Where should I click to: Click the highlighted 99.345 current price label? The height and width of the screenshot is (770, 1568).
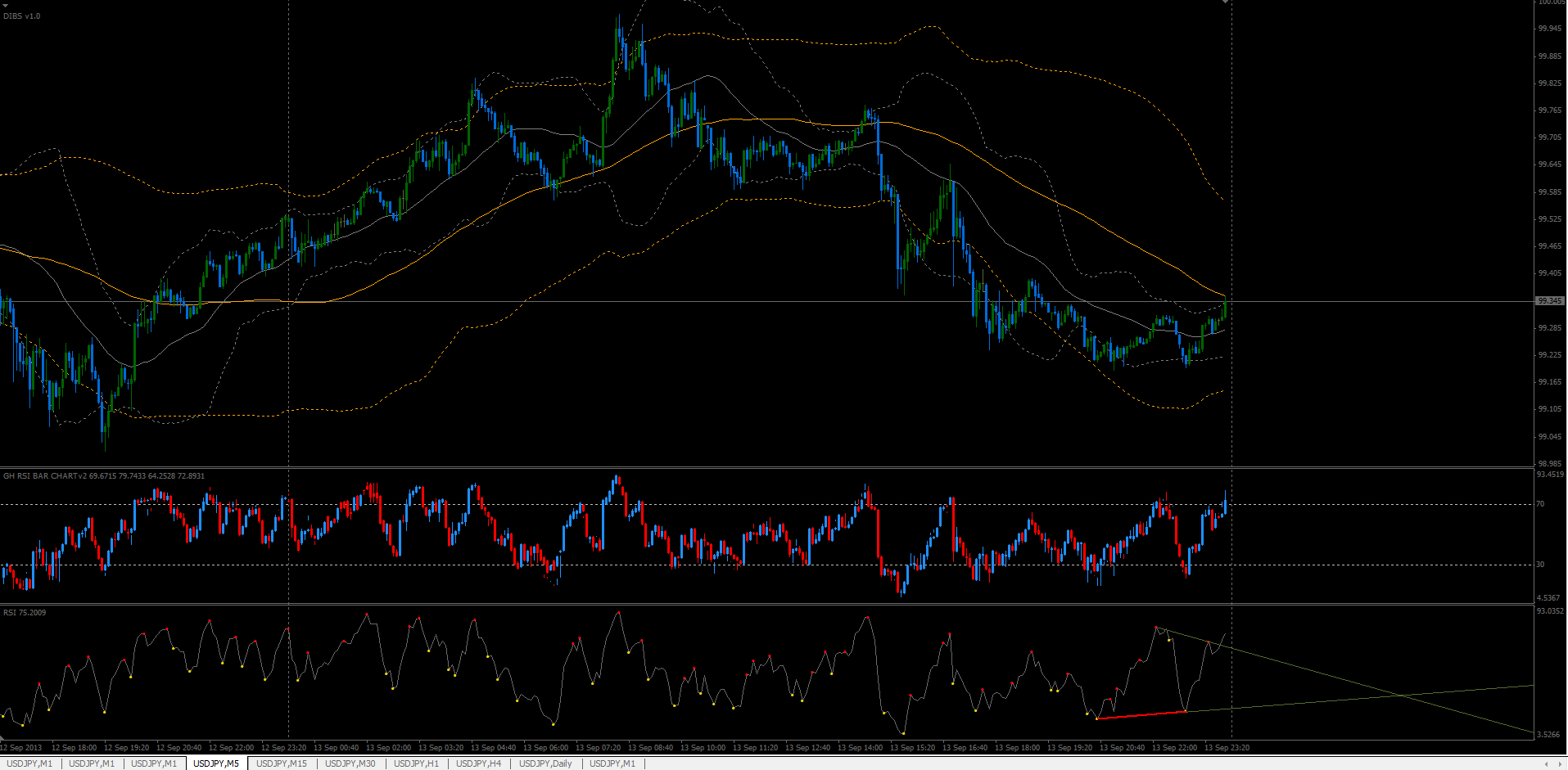coord(1550,301)
